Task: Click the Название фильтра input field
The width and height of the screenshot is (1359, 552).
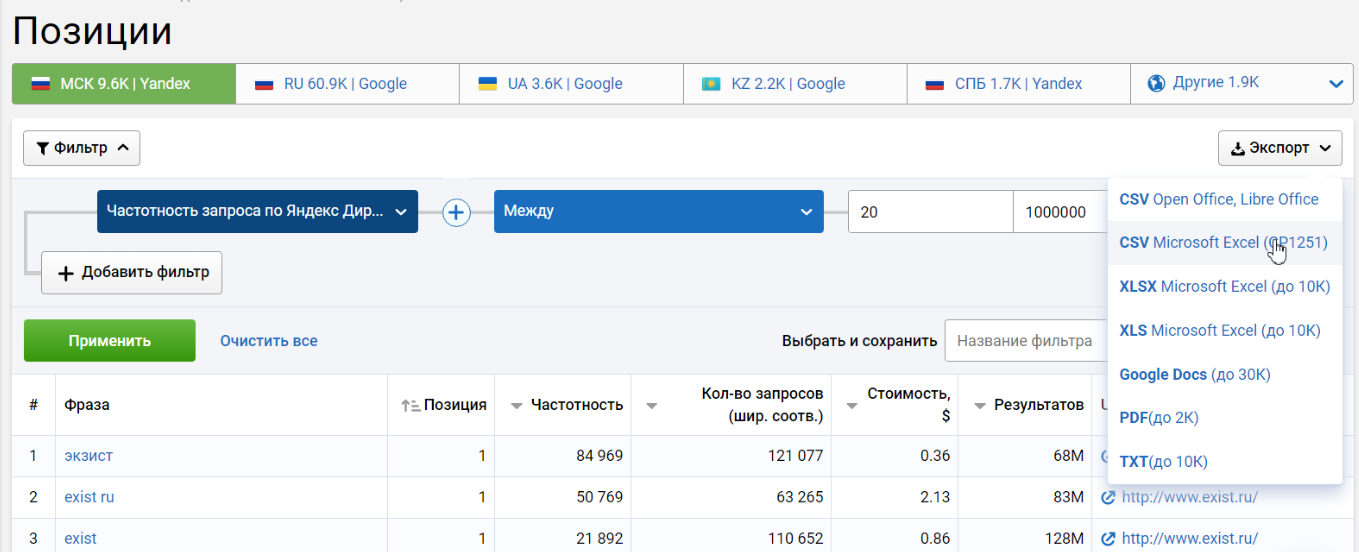Action: (1025, 341)
